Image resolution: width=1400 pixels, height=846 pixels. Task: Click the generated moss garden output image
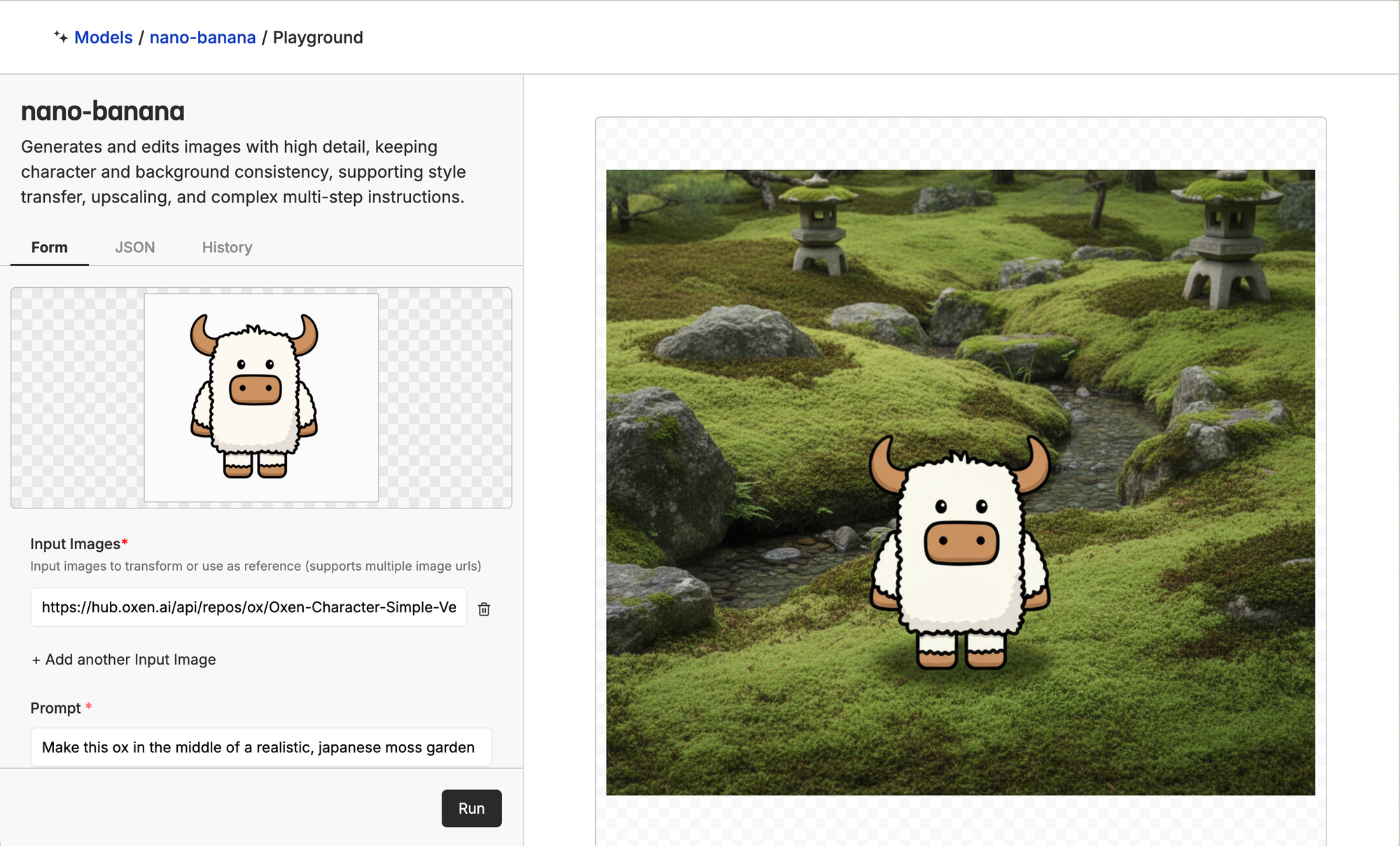[x=960, y=482]
